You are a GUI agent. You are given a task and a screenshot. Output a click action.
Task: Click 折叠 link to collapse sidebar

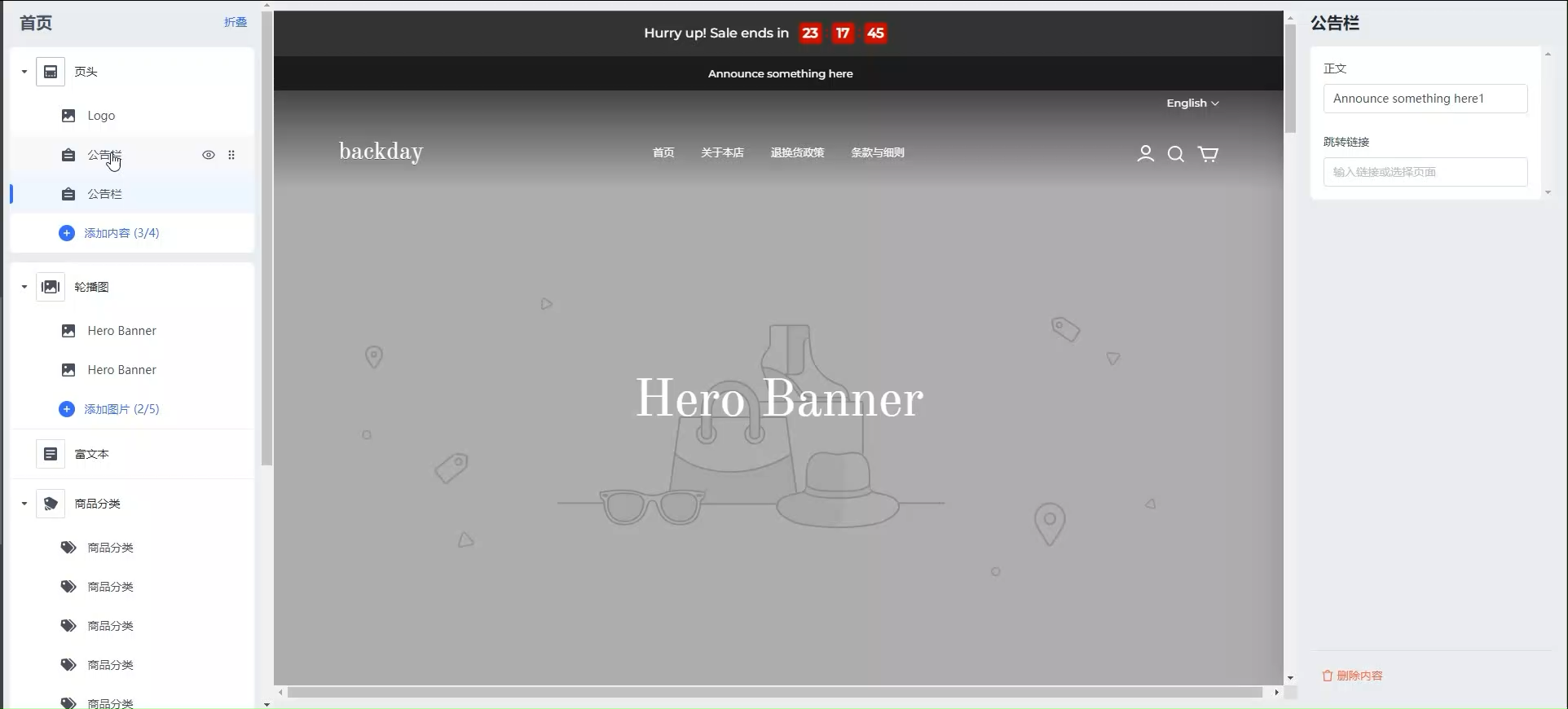[x=236, y=22]
